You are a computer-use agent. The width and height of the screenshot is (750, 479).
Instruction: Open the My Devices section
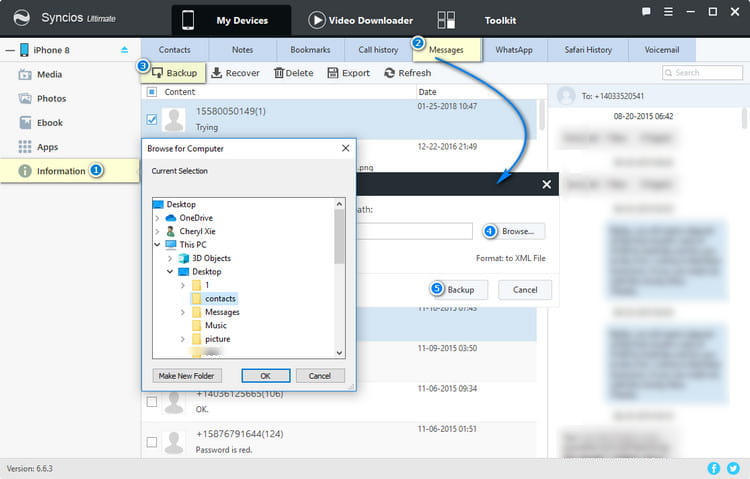[x=231, y=20]
